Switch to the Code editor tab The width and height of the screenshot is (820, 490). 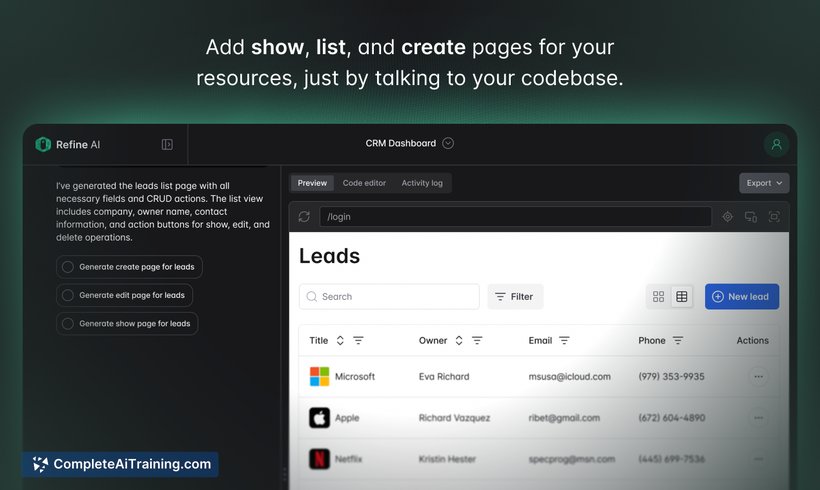tap(364, 183)
